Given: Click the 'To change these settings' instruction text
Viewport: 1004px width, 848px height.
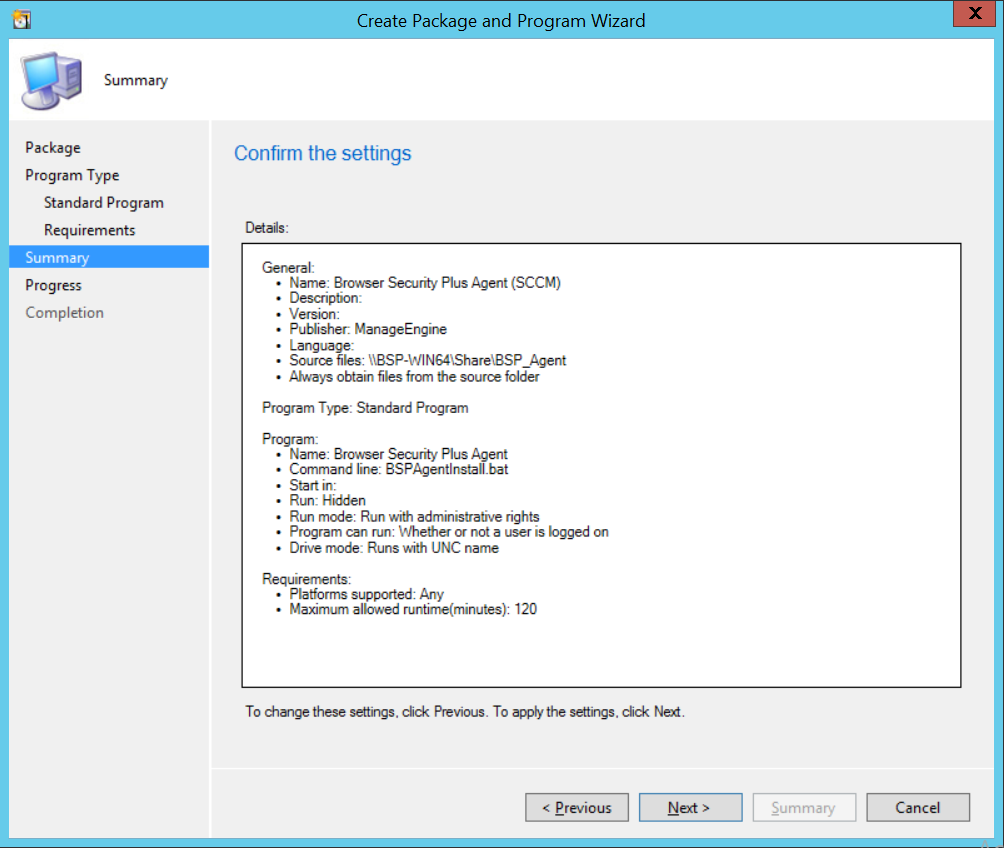Looking at the screenshot, I should pyautogui.click(x=465, y=712).
